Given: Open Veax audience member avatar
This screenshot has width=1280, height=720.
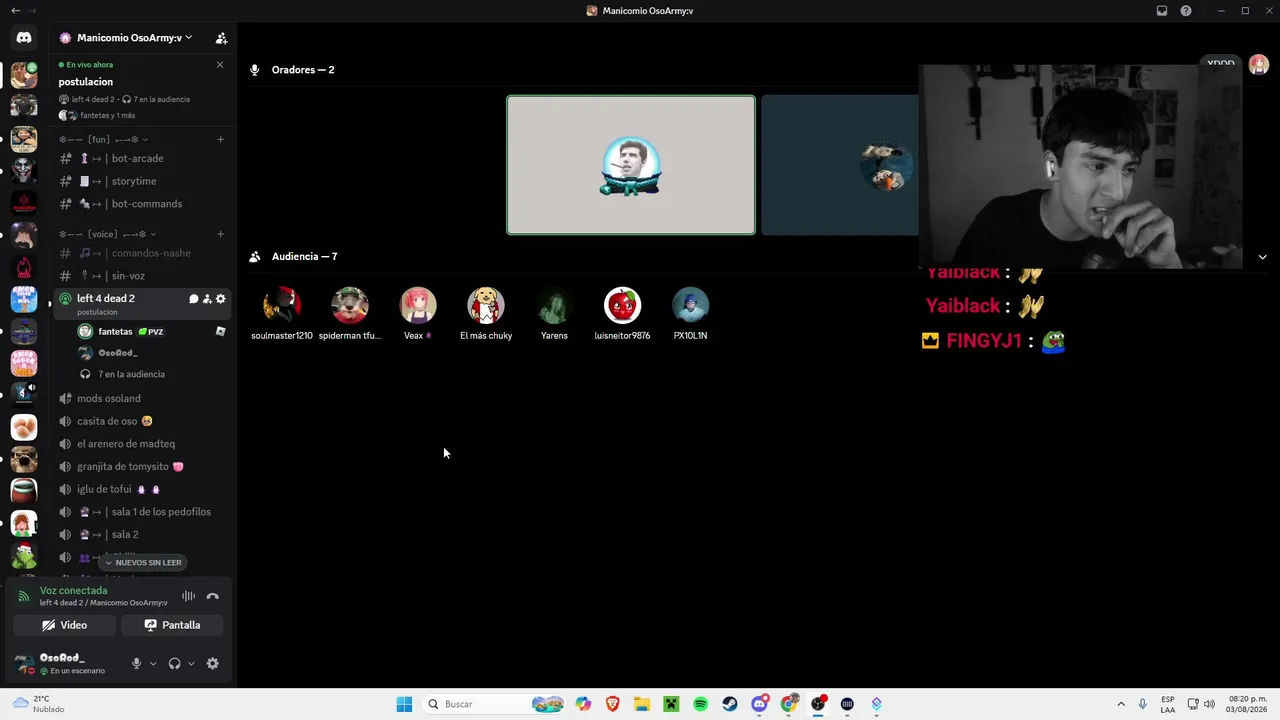Looking at the screenshot, I should coord(418,305).
